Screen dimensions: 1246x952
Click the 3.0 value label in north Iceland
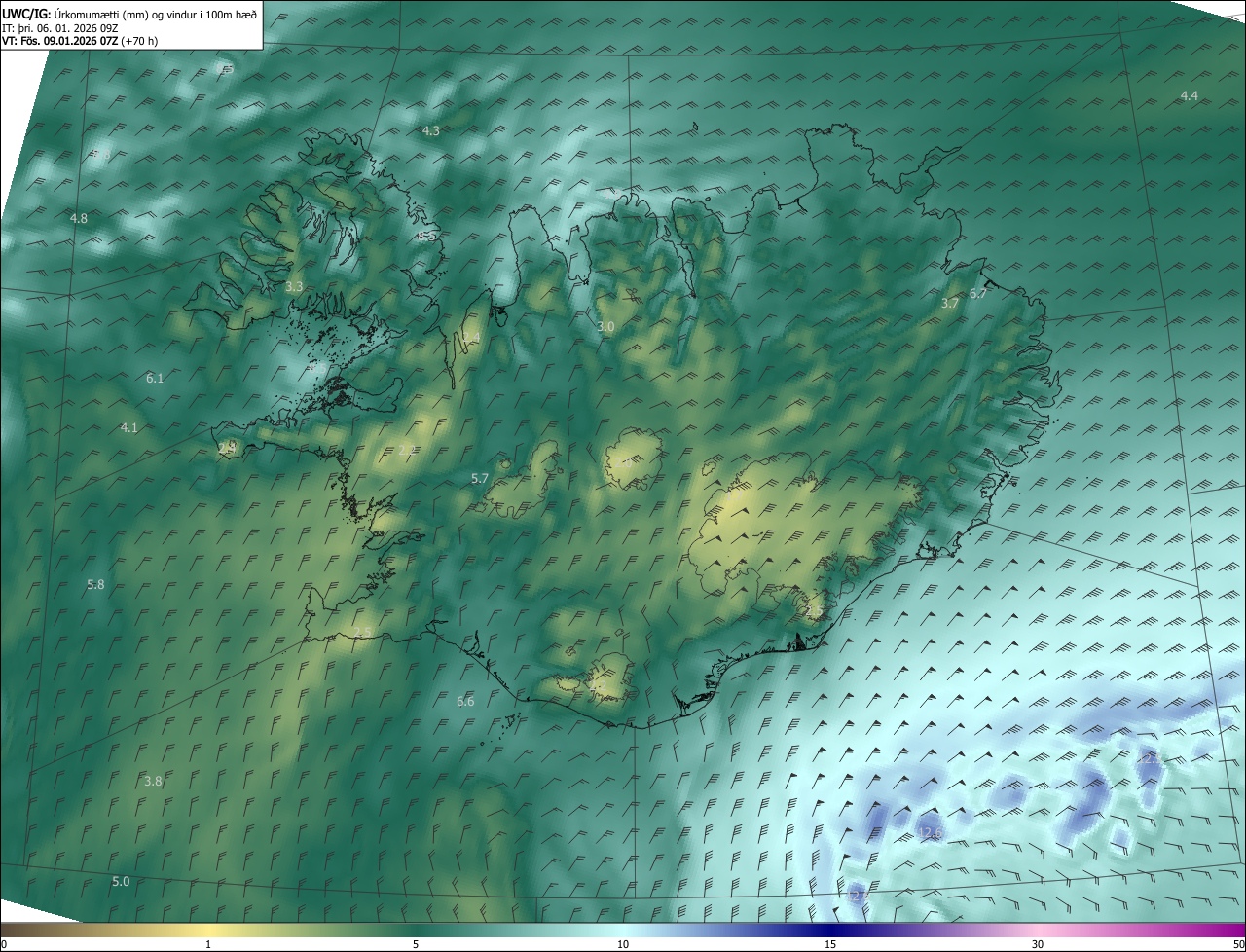pyautogui.click(x=605, y=326)
